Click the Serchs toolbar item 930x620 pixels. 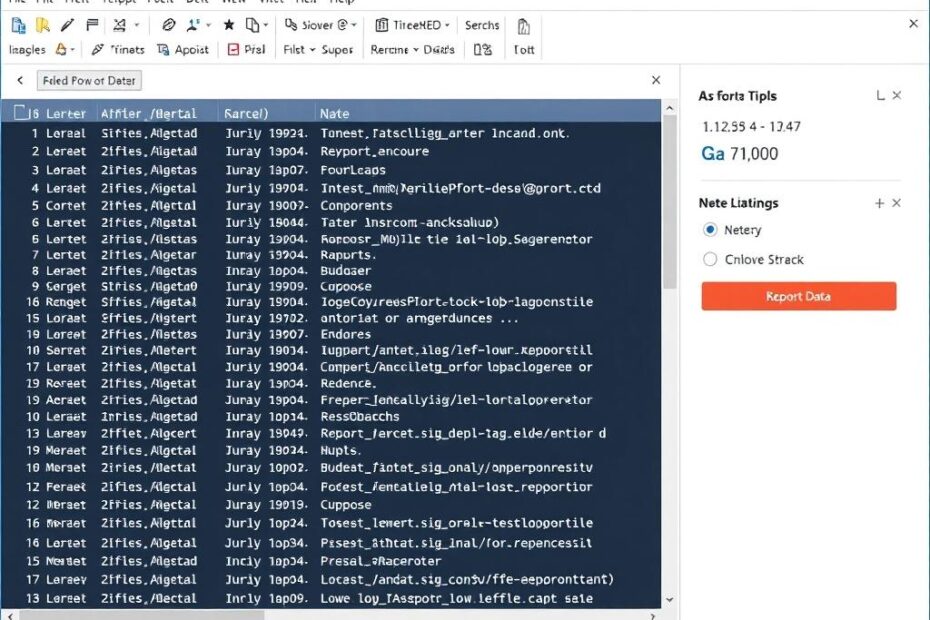482,25
